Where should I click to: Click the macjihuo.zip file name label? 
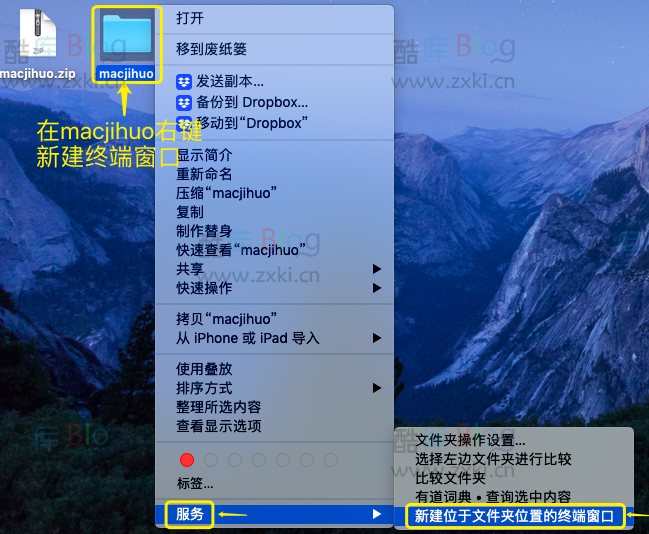(x=38, y=74)
